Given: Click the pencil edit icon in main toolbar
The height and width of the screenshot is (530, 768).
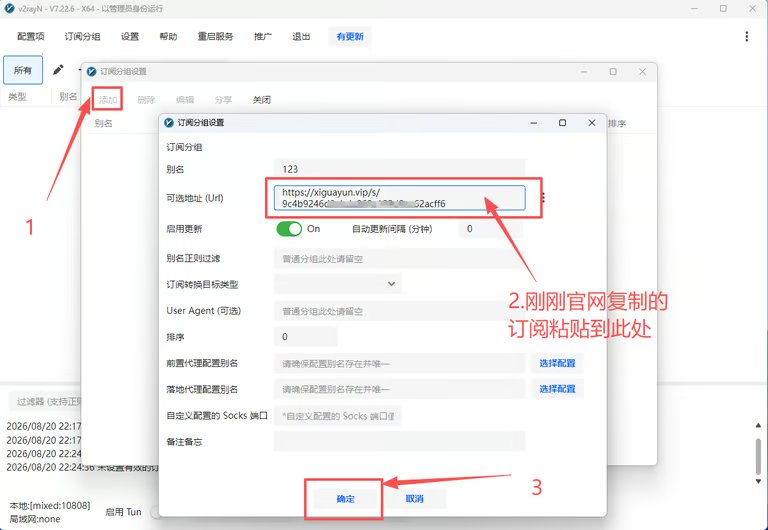Looking at the screenshot, I should tap(58, 70).
